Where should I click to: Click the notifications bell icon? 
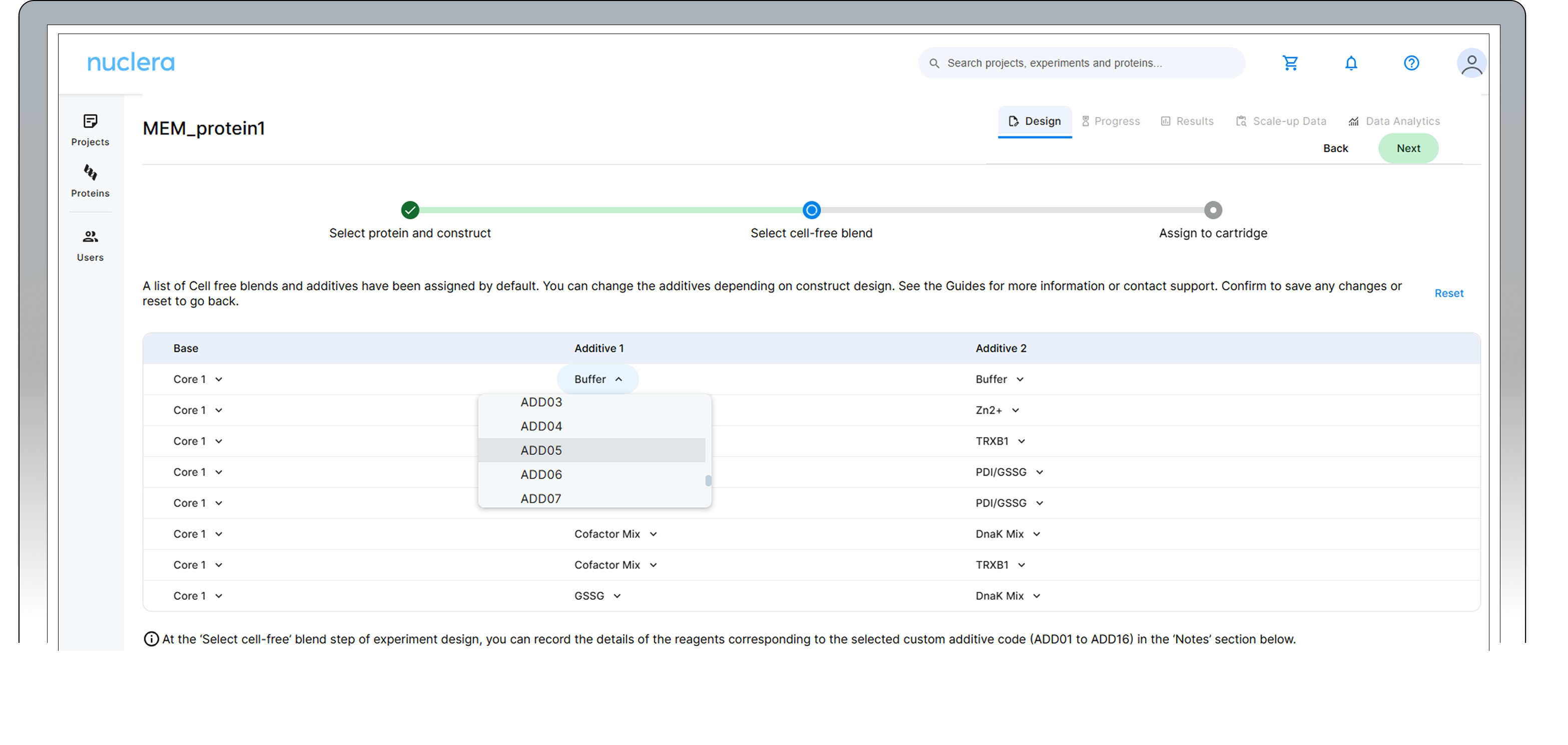pyautogui.click(x=1351, y=63)
